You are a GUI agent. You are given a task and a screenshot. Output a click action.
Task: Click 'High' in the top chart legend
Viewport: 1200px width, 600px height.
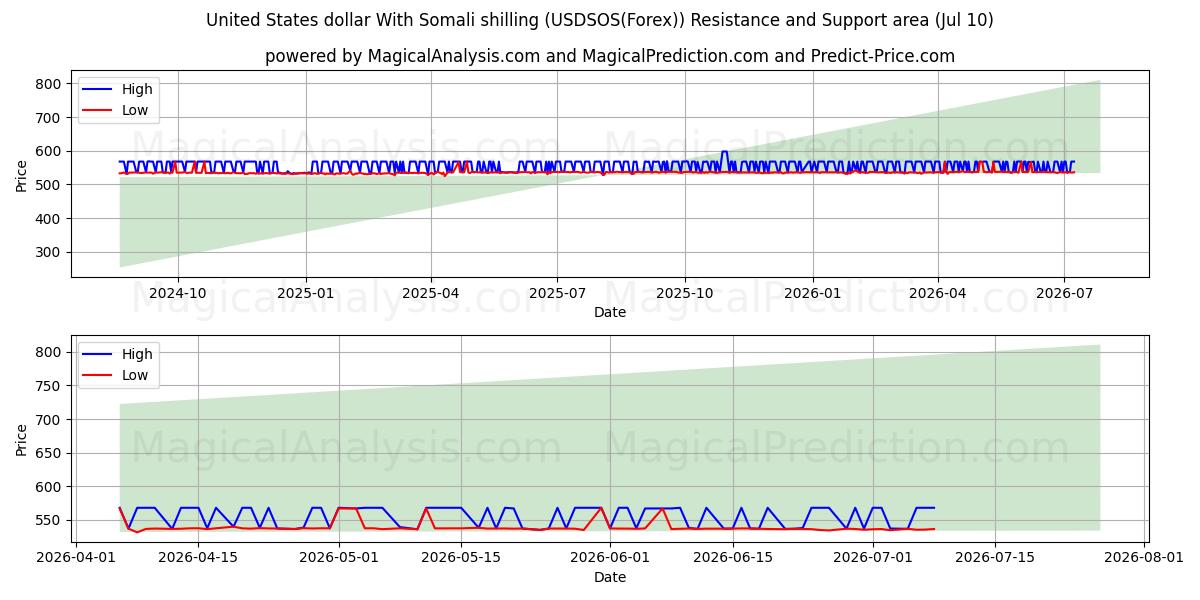click(x=137, y=90)
